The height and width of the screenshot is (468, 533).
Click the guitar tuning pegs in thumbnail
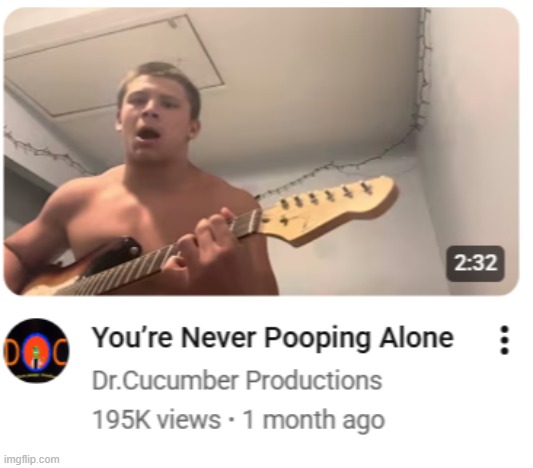point(325,195)
